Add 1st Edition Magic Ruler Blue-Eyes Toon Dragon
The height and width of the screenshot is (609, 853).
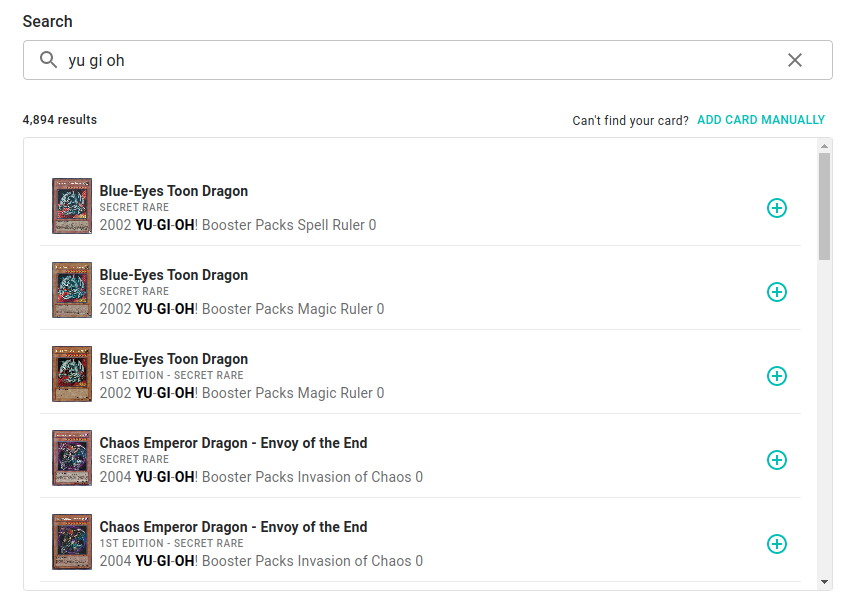pyautogui.click(x=776, y=376)
